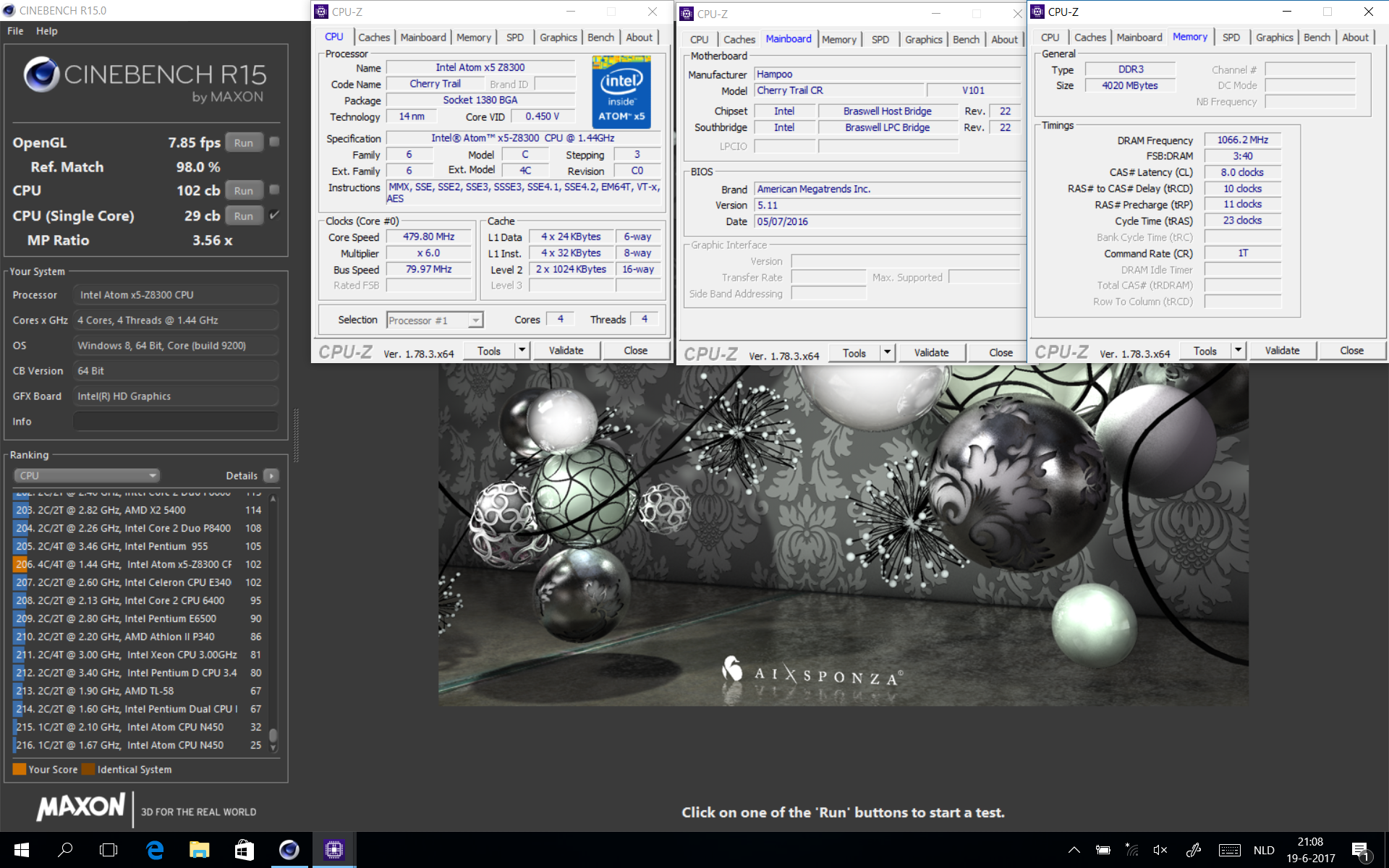The width and height of the screenshot is (1389, 868).
Task: Click the Identical System legend swatch
Action: [88, 769]
